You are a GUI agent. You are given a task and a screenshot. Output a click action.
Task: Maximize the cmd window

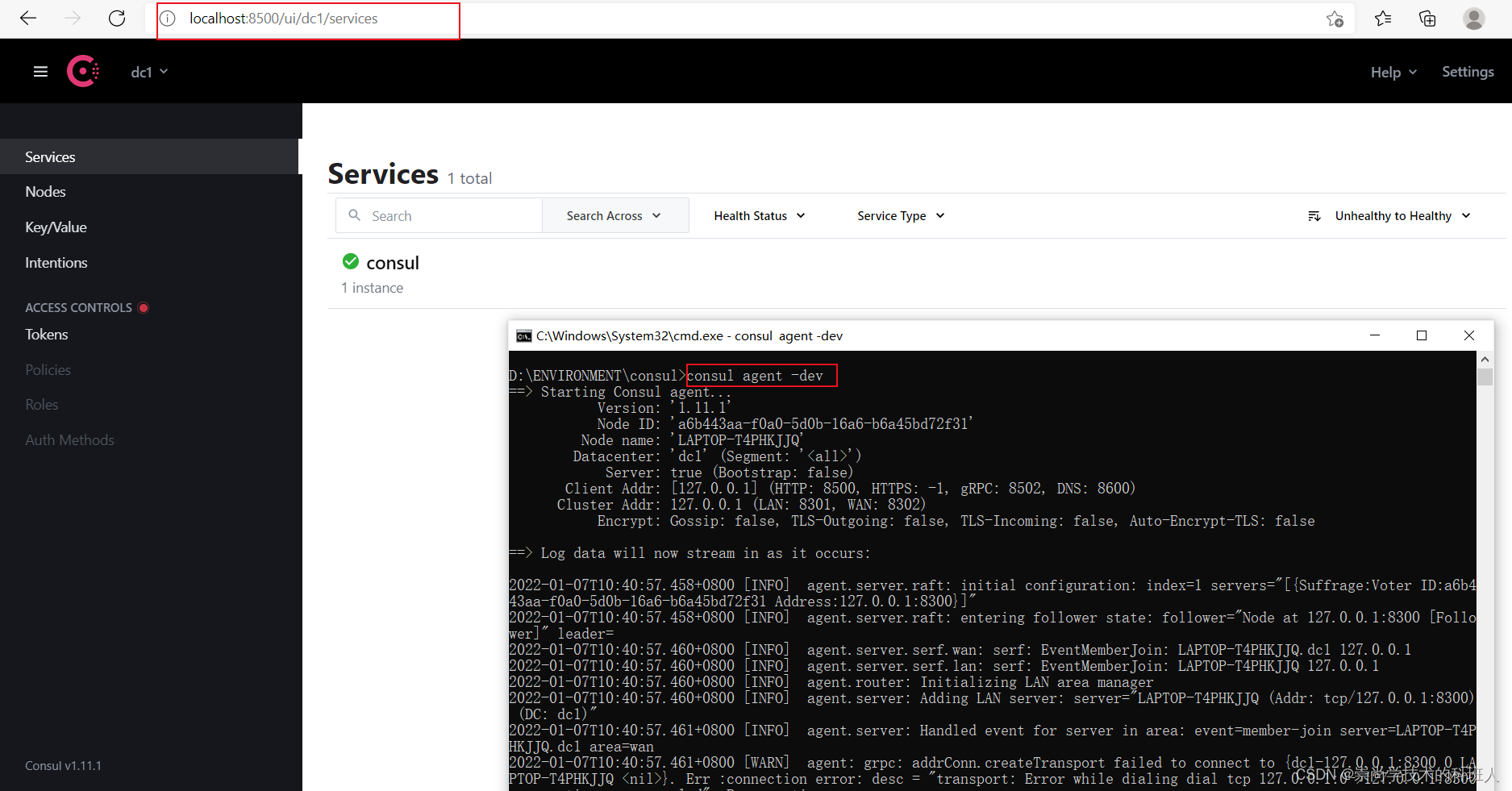1422,335
